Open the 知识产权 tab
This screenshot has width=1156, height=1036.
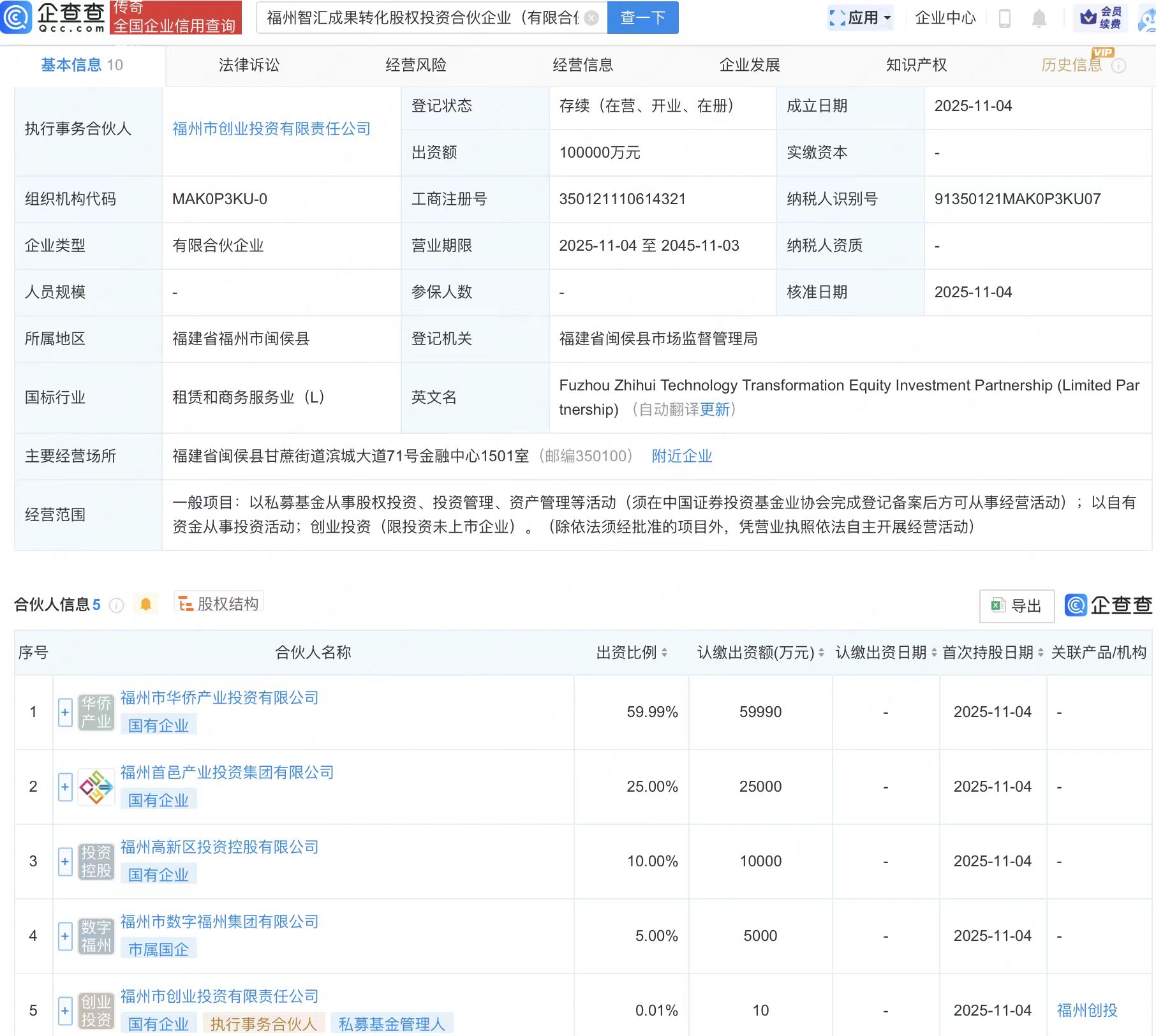click(x=915, y=64)
